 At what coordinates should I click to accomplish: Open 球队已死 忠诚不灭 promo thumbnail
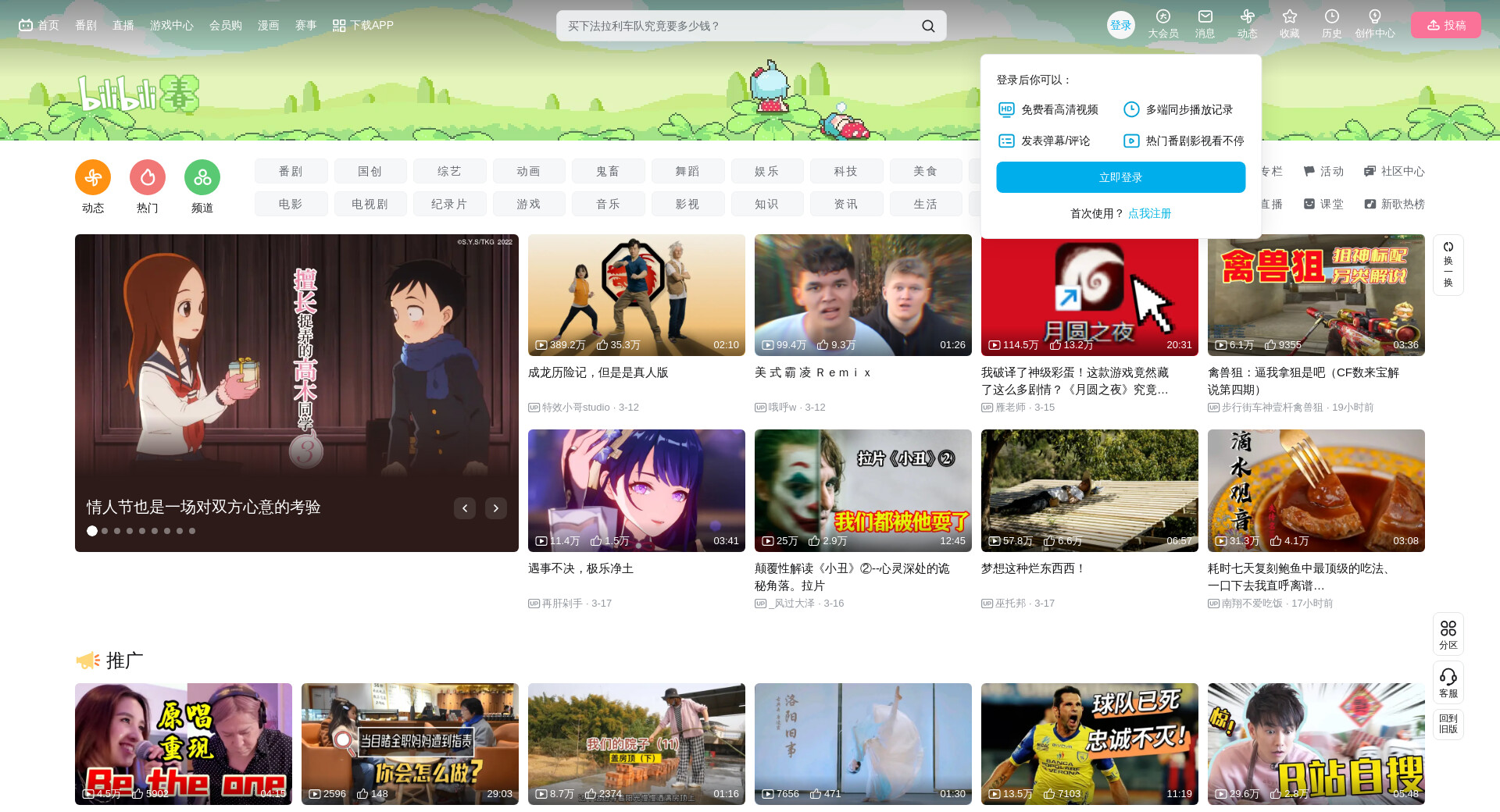[1090, 744]
